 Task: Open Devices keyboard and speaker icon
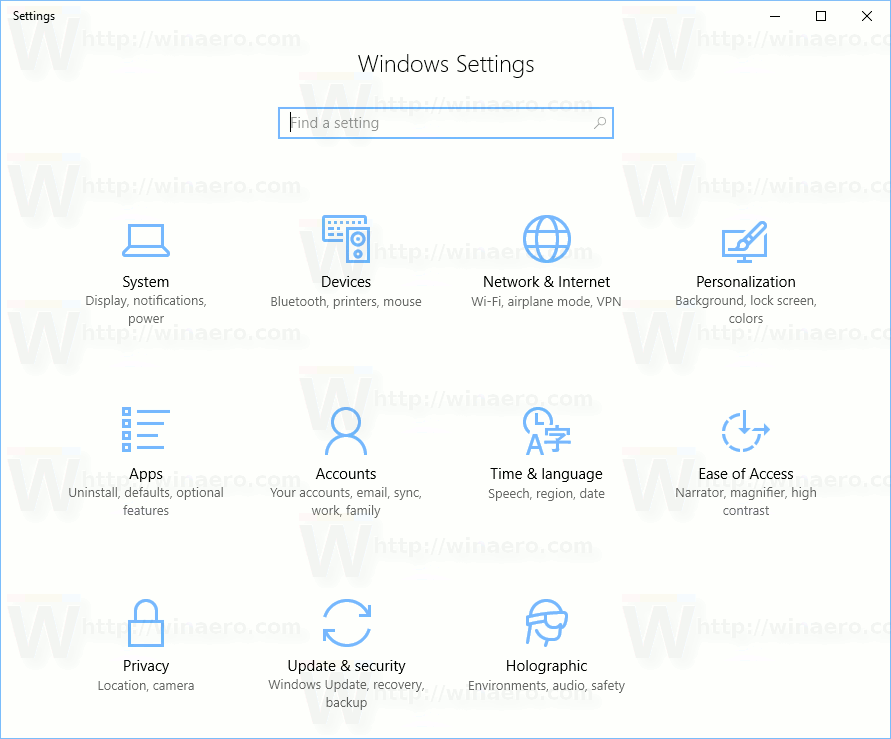tap(346, 239)
